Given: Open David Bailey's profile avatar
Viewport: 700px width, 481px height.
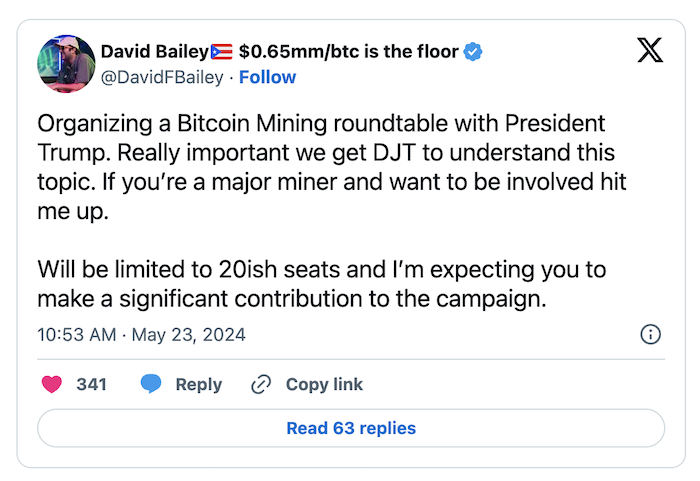Looking at the screenshot, I should 65,63.
